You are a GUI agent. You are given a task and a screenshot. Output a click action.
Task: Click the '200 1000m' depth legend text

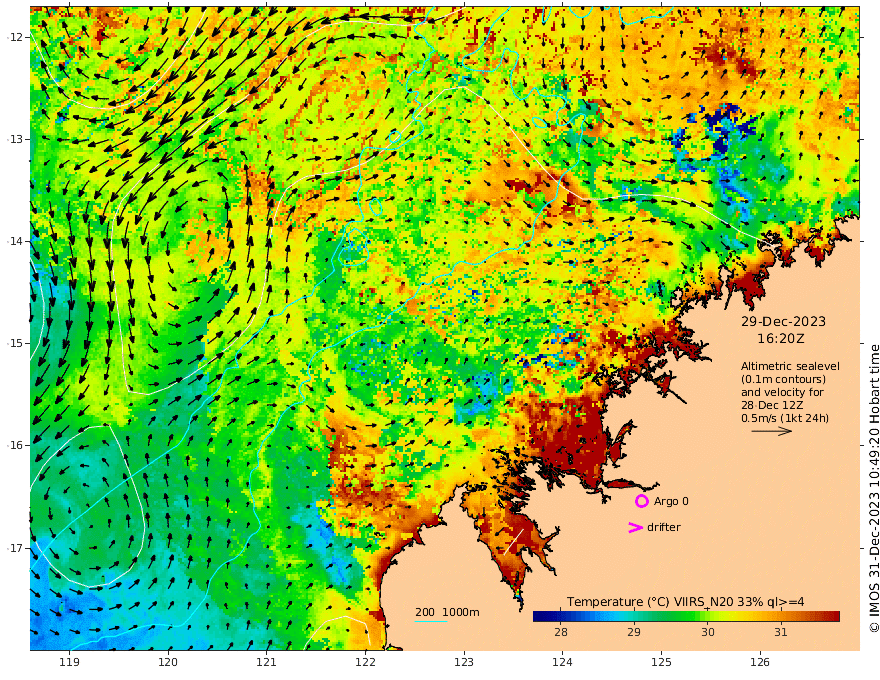point(447,612)
